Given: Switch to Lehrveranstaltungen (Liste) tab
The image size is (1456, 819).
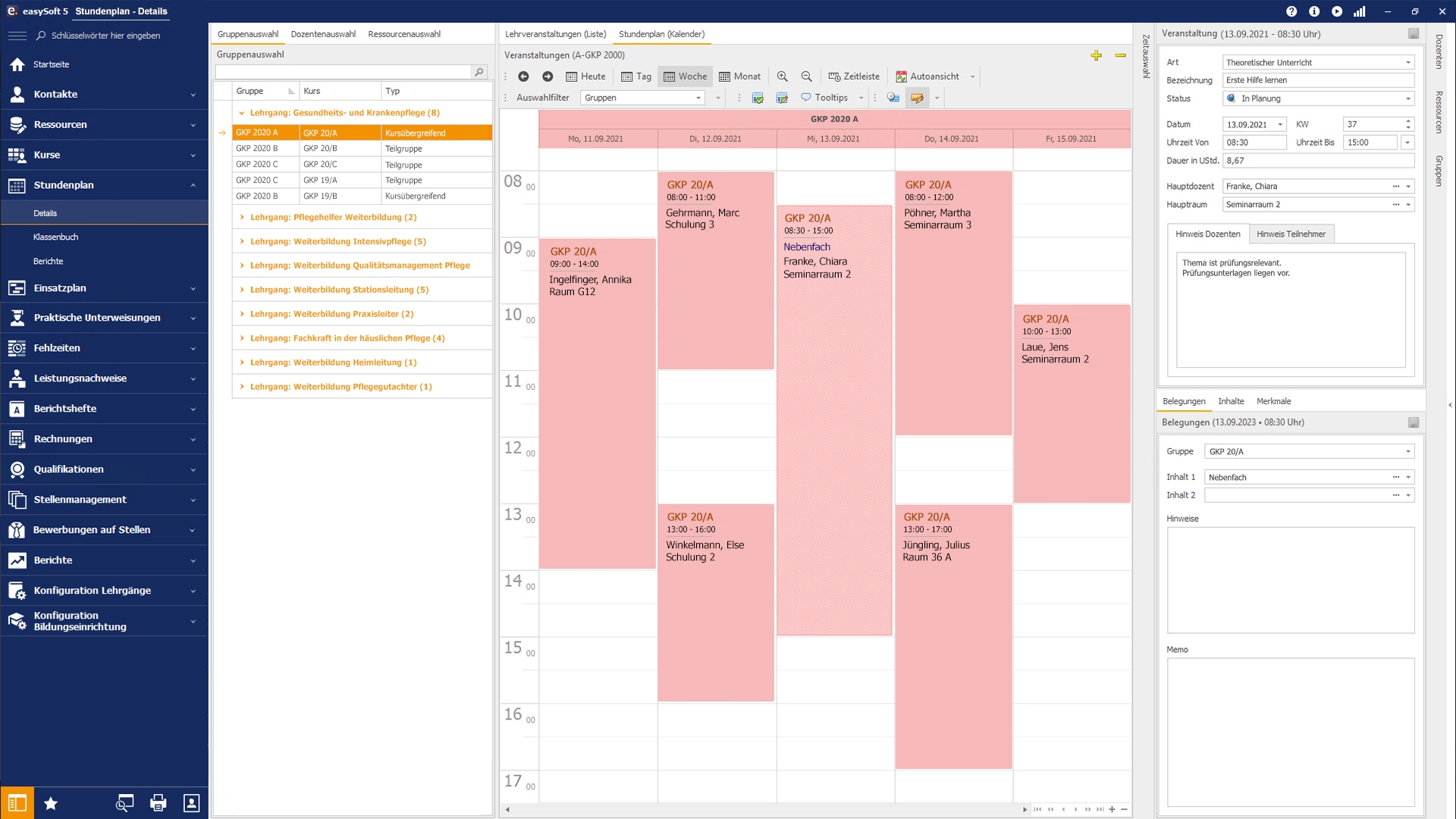Looking at the screenshot, I should (555, 34).
